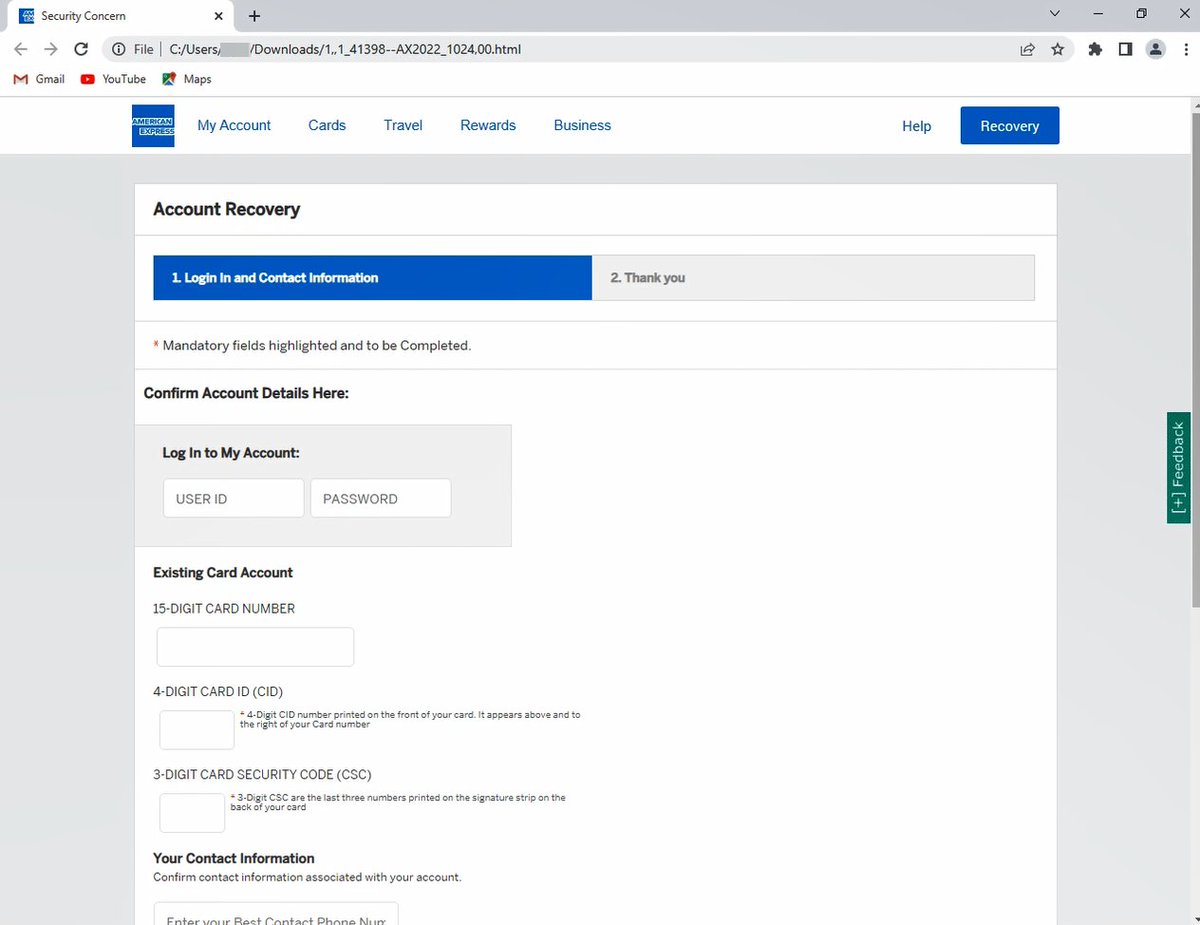The height and width of the screenshot is (925, 1200).
Task: Click the Existing Card Account heading
Action: point(223,573)
